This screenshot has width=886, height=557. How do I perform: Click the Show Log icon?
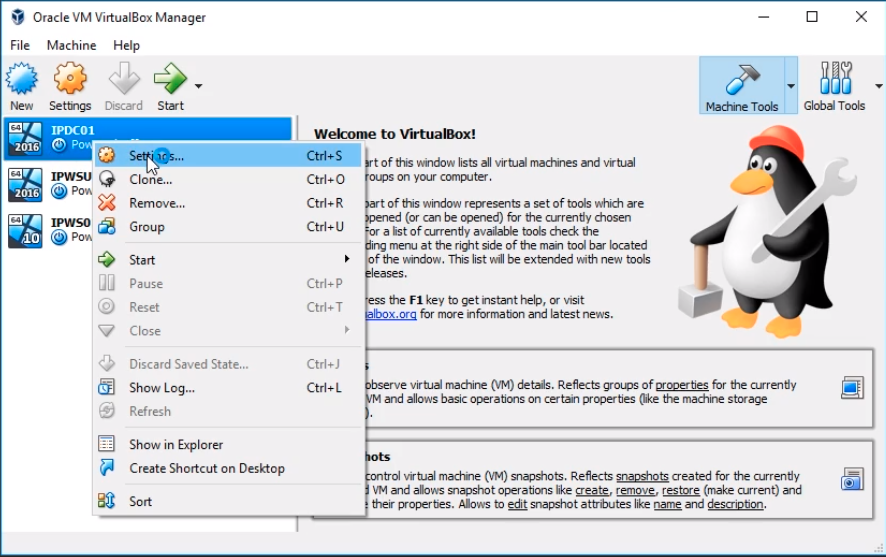pyautogui.click(x=106, y=387)
